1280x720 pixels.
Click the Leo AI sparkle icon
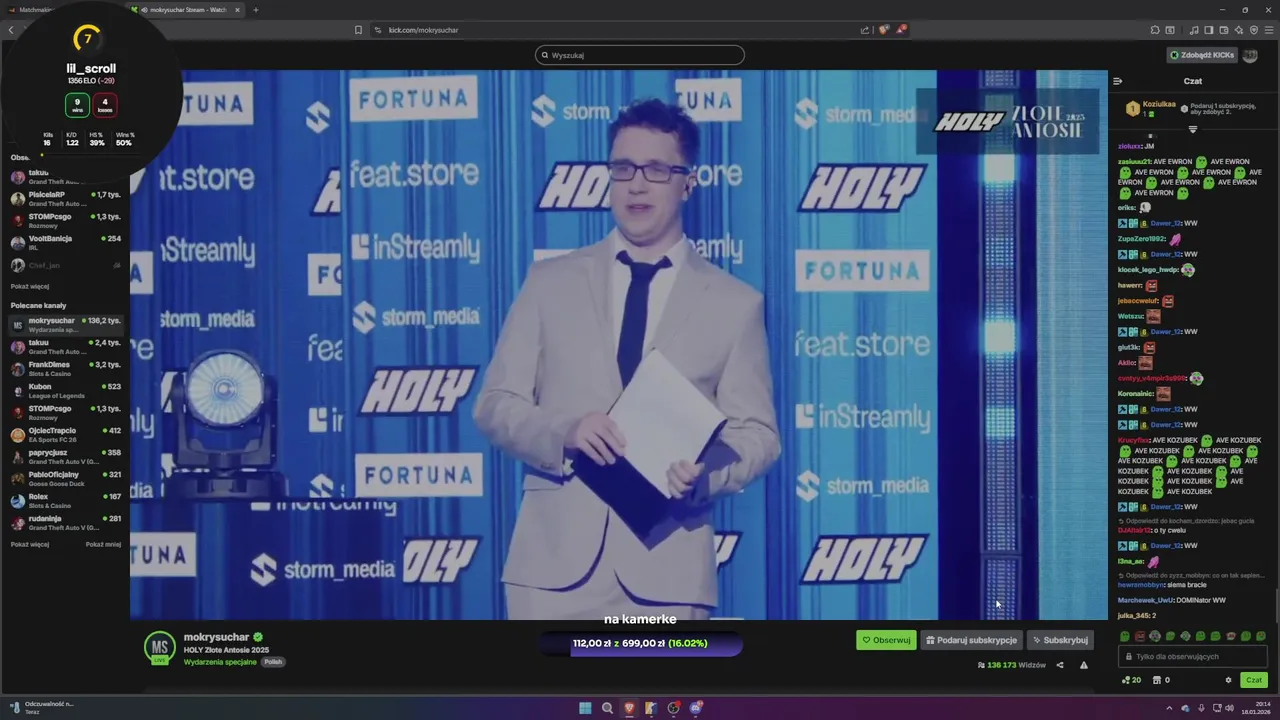[1238, 30]
